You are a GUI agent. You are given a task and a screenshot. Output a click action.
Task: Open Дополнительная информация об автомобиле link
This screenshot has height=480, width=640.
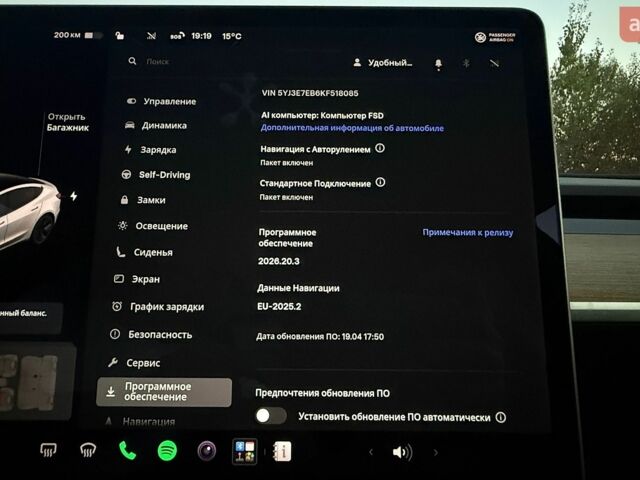[352, 128]
